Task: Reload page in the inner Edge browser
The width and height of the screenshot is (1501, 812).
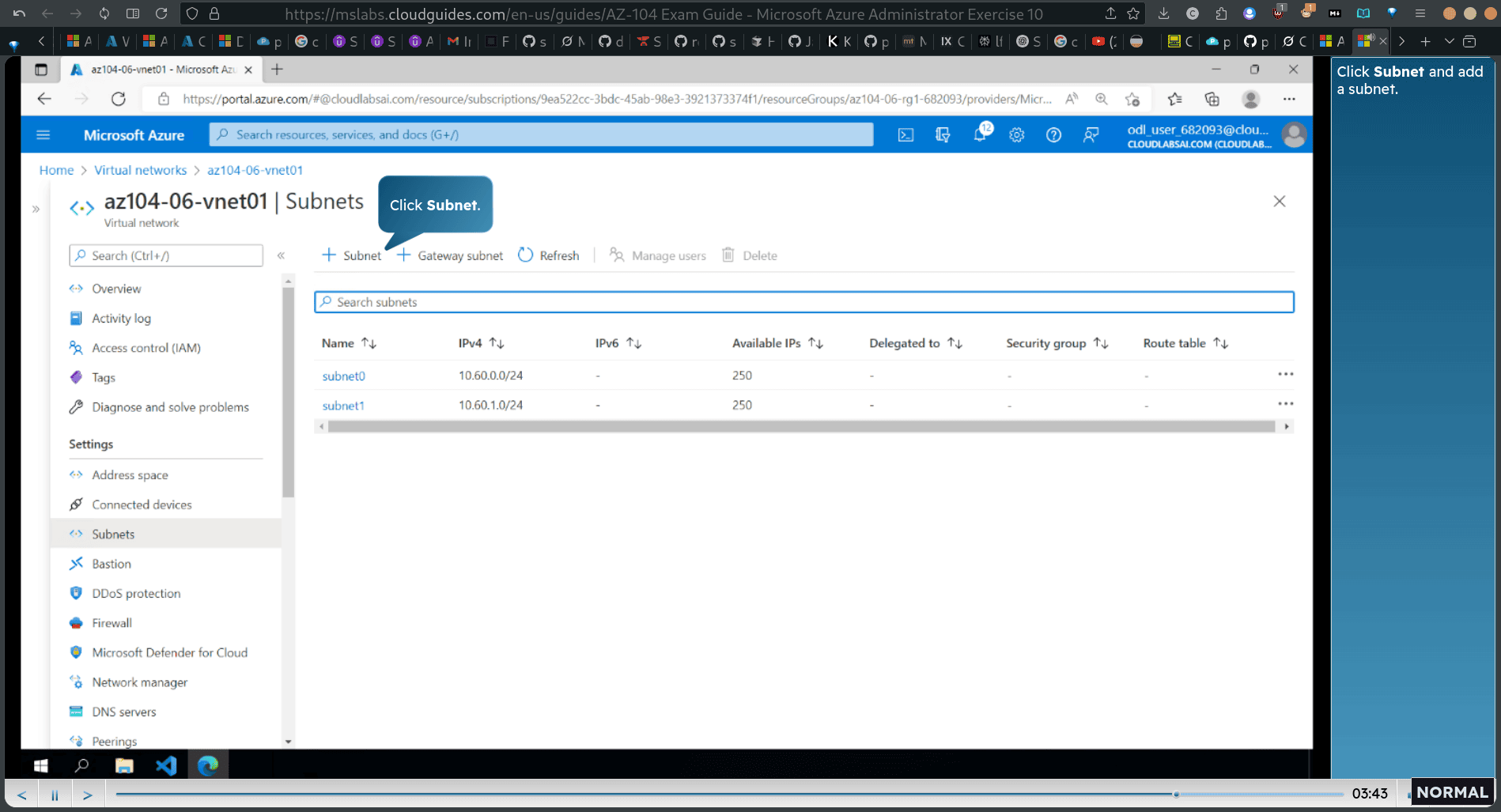Action: click(119, 99)
